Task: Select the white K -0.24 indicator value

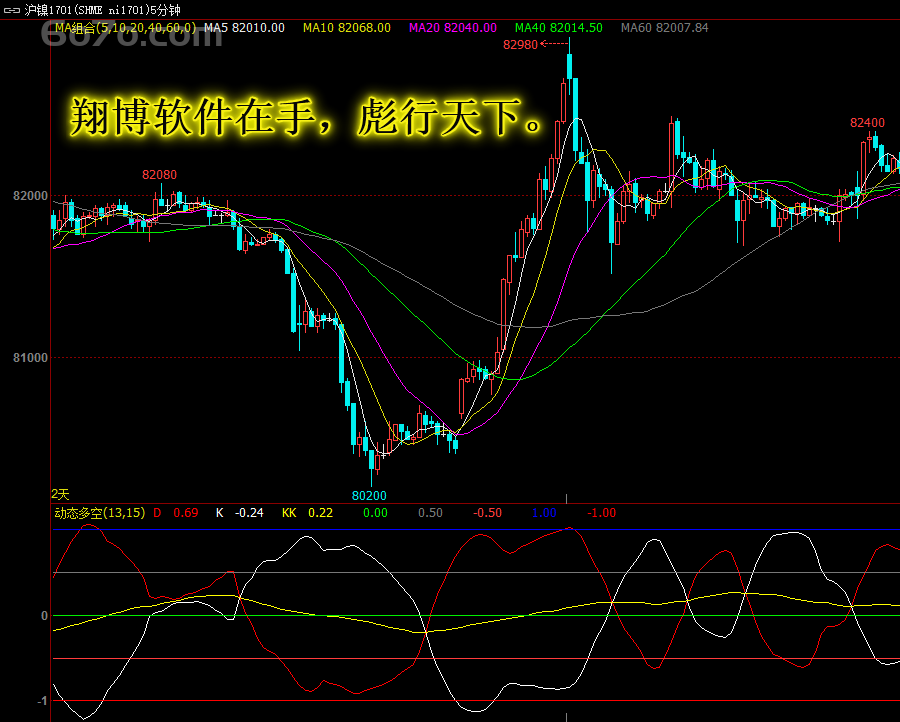Action: (x=239, y=513)
